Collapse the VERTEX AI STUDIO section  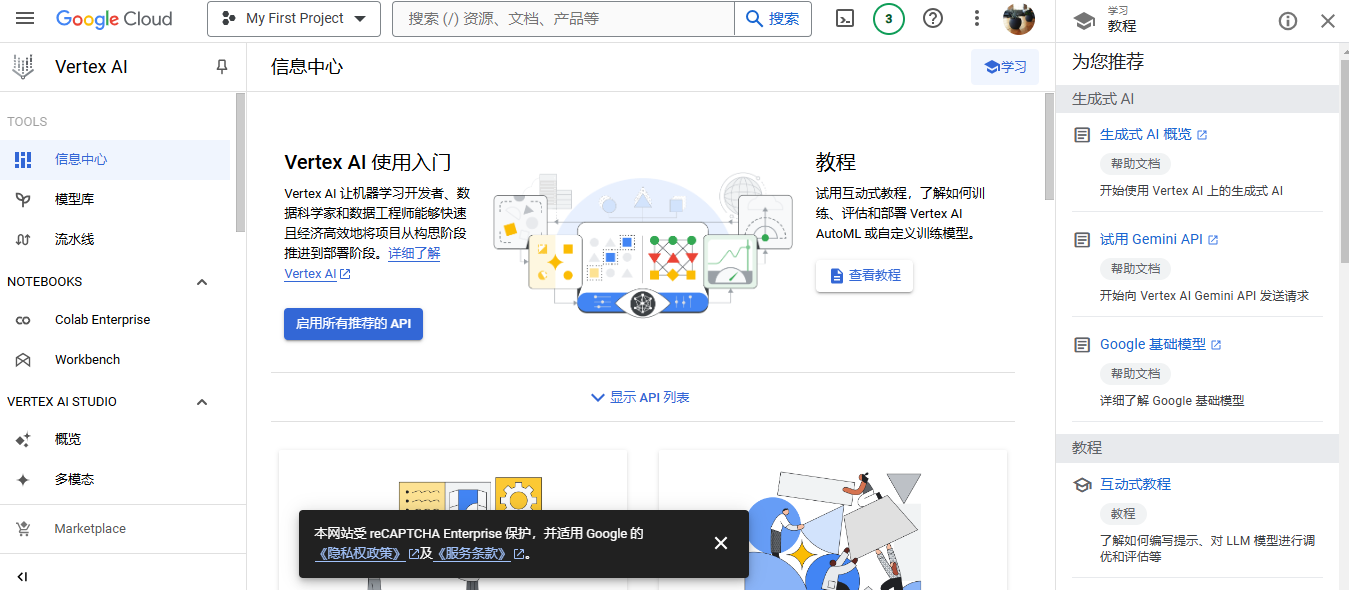click(202, 402)
